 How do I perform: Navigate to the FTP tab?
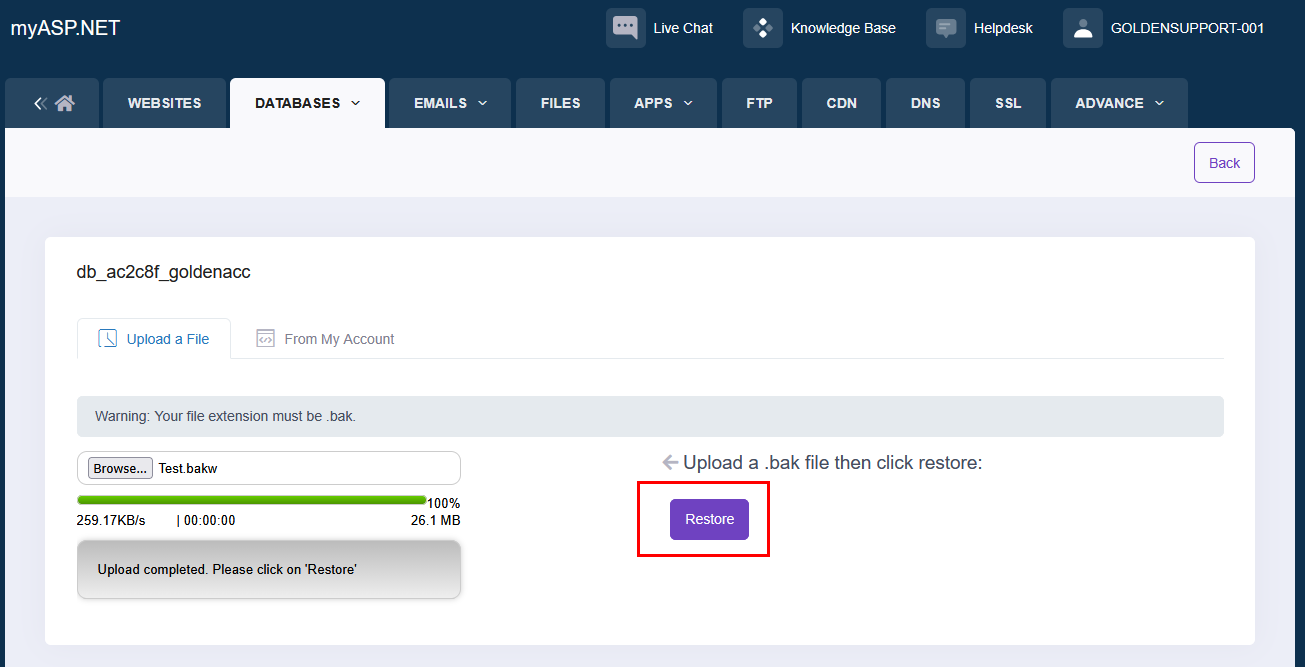[759, 103]
